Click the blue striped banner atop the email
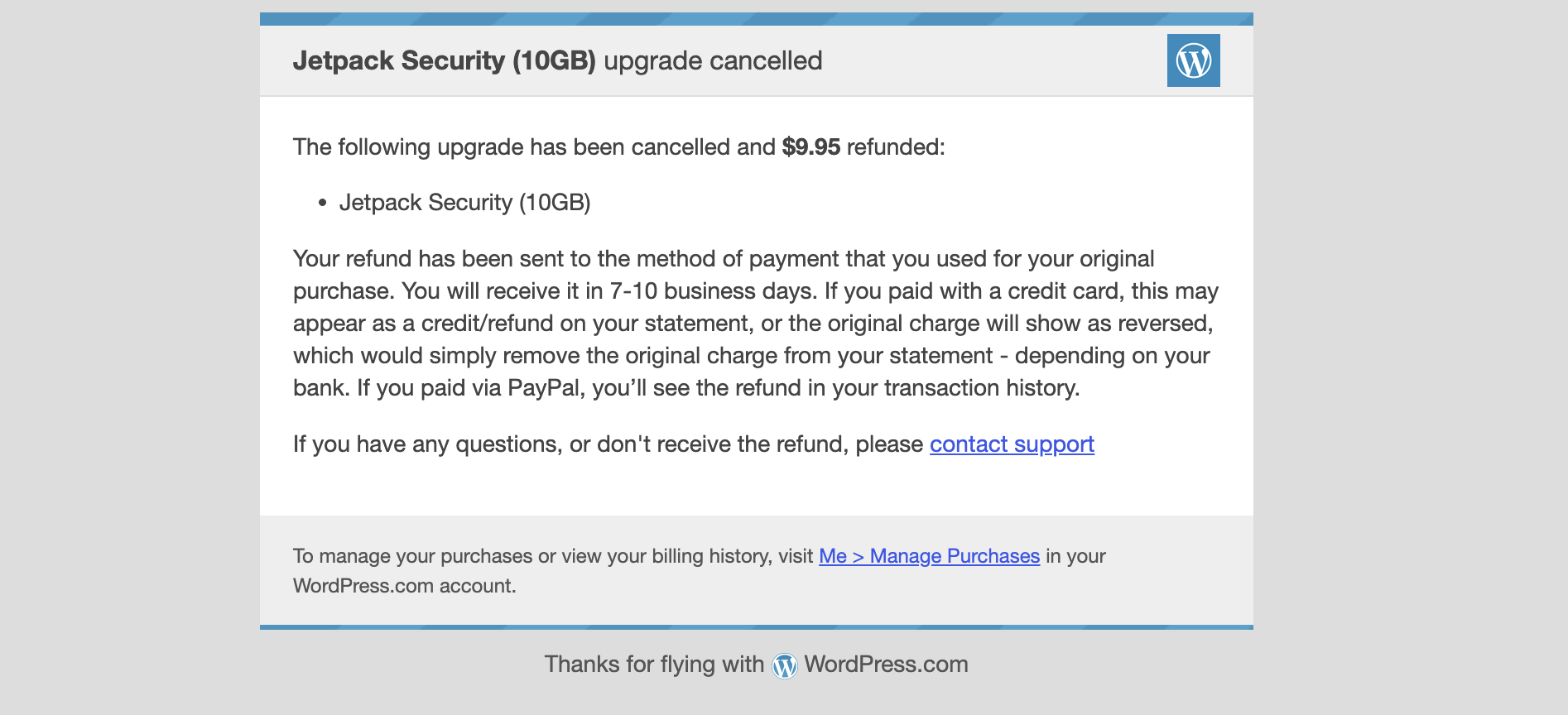 756,19
